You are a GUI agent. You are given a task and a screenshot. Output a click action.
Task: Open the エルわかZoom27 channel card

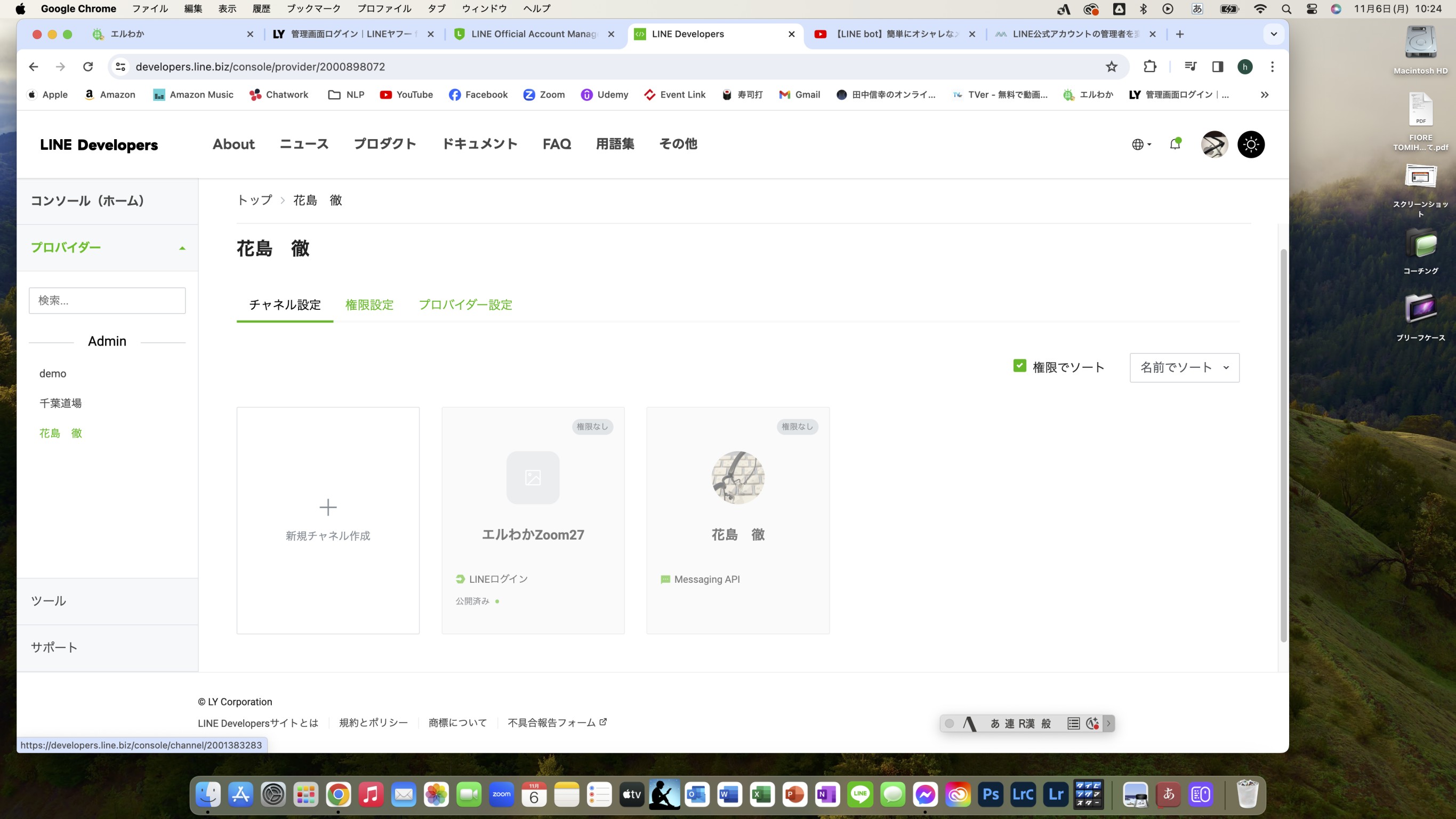[533, 520]
